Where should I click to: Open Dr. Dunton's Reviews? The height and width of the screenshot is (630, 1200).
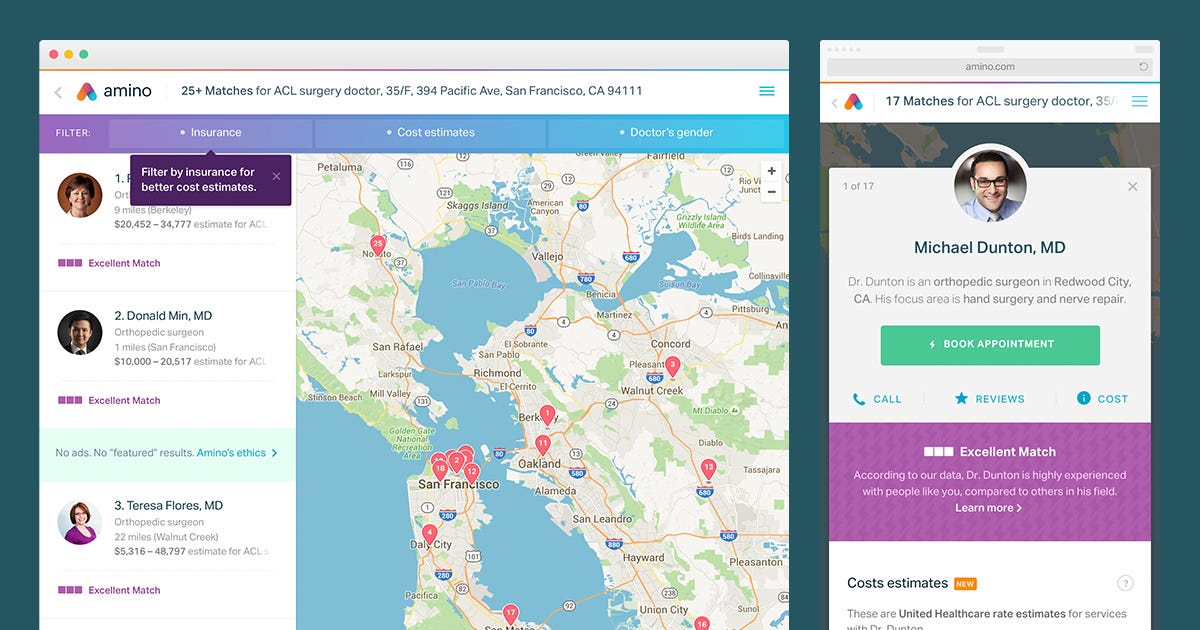(989, 399)
